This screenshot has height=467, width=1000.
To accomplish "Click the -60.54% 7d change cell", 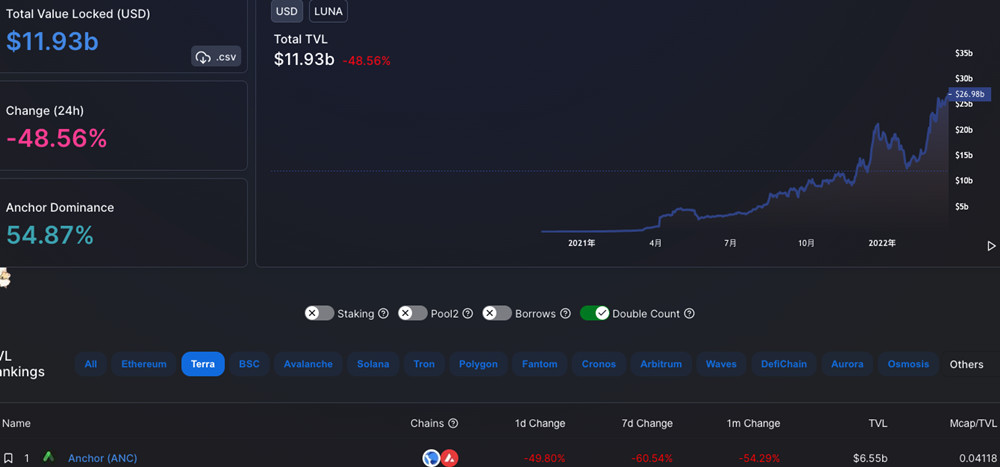I will click(x=652, y=458).
